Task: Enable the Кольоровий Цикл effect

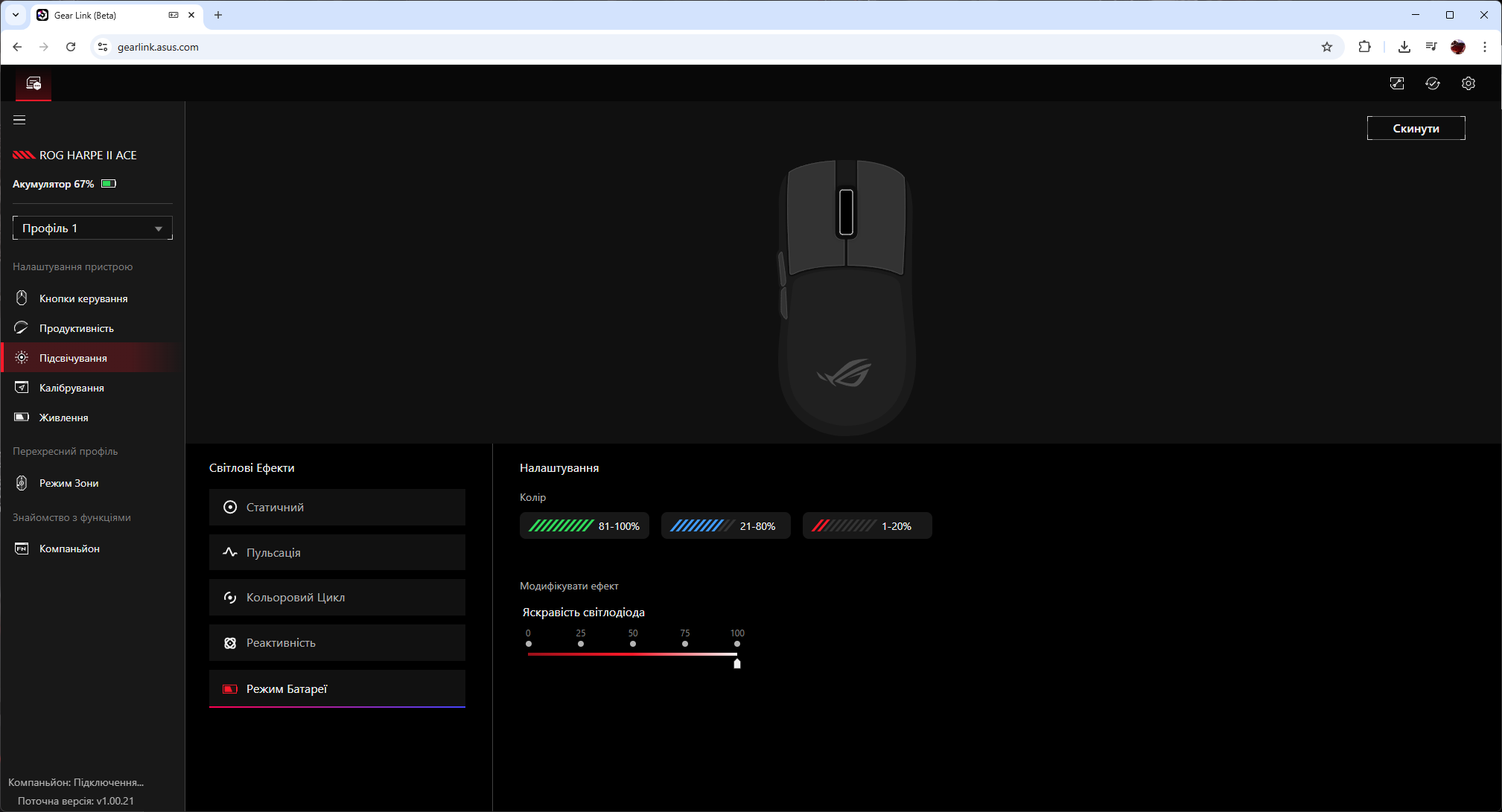Action: coord(337,598)
